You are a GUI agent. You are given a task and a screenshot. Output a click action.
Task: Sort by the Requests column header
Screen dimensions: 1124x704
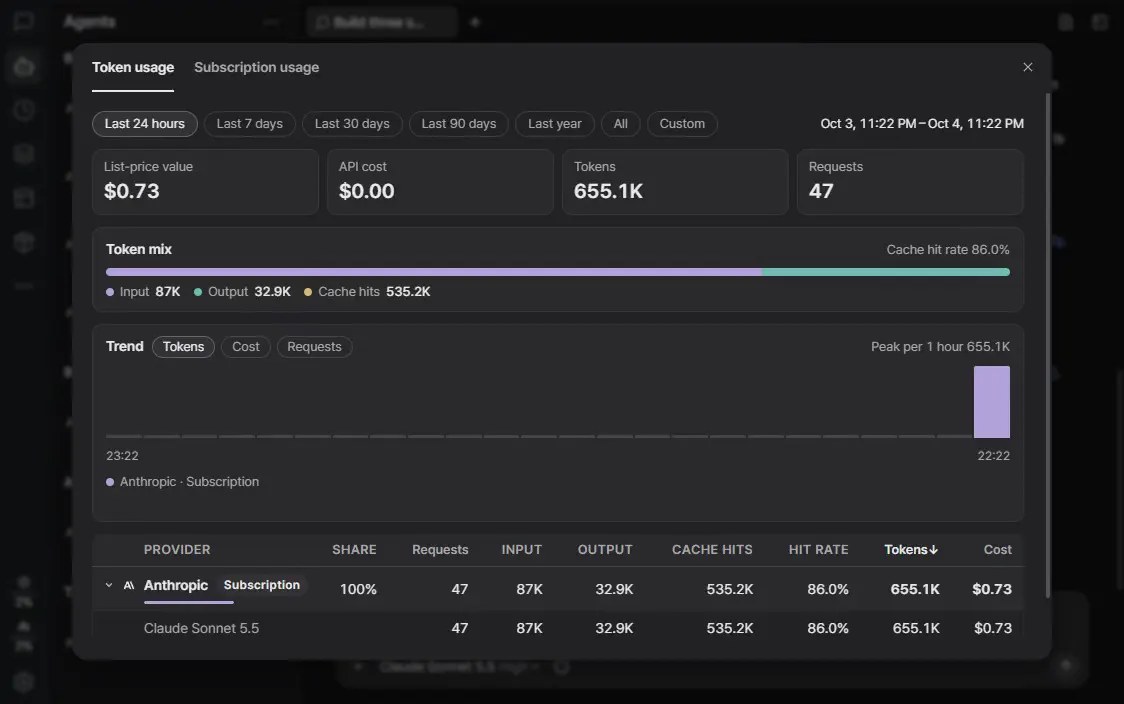pyautogui.click(x=440, y=550)
